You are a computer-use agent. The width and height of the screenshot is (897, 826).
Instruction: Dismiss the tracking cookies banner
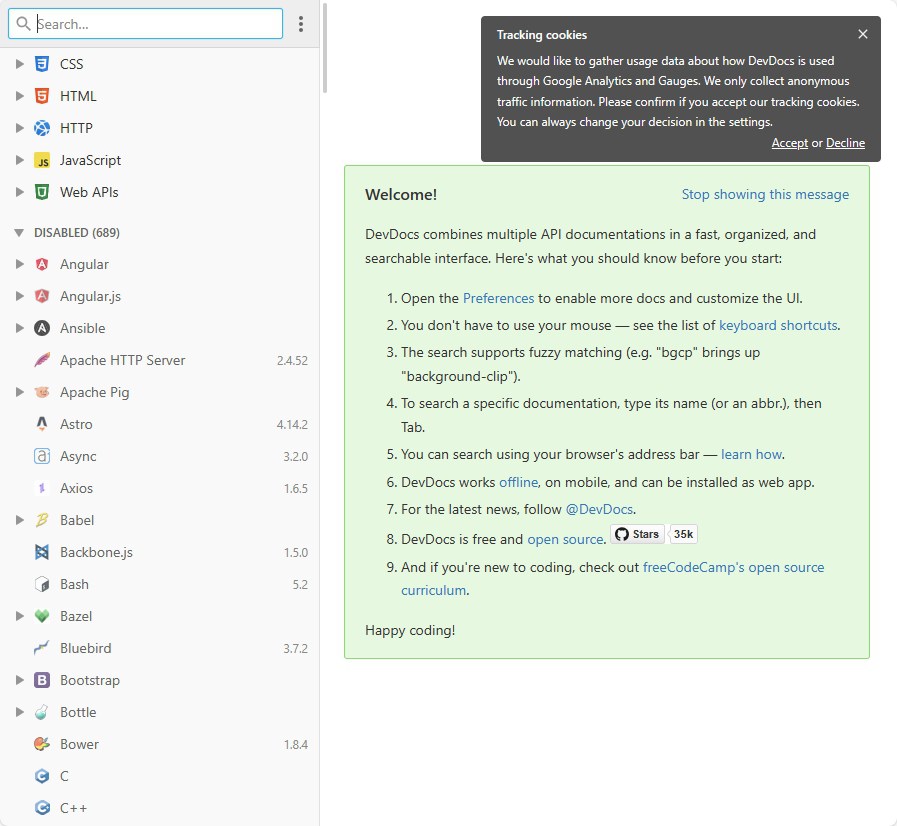pyautogui.click(x=862, y=33)
